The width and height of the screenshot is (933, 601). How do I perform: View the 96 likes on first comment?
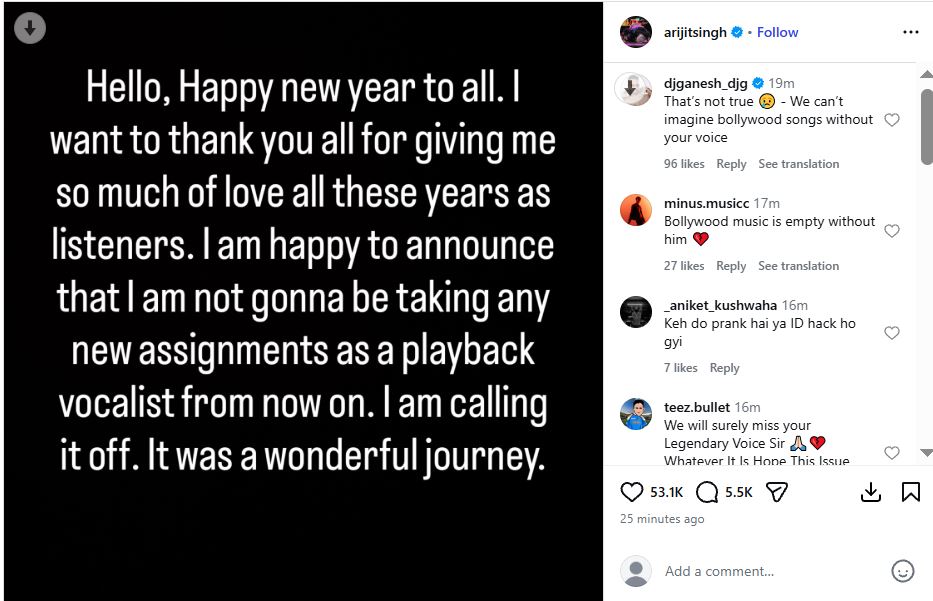pos(684,164)
